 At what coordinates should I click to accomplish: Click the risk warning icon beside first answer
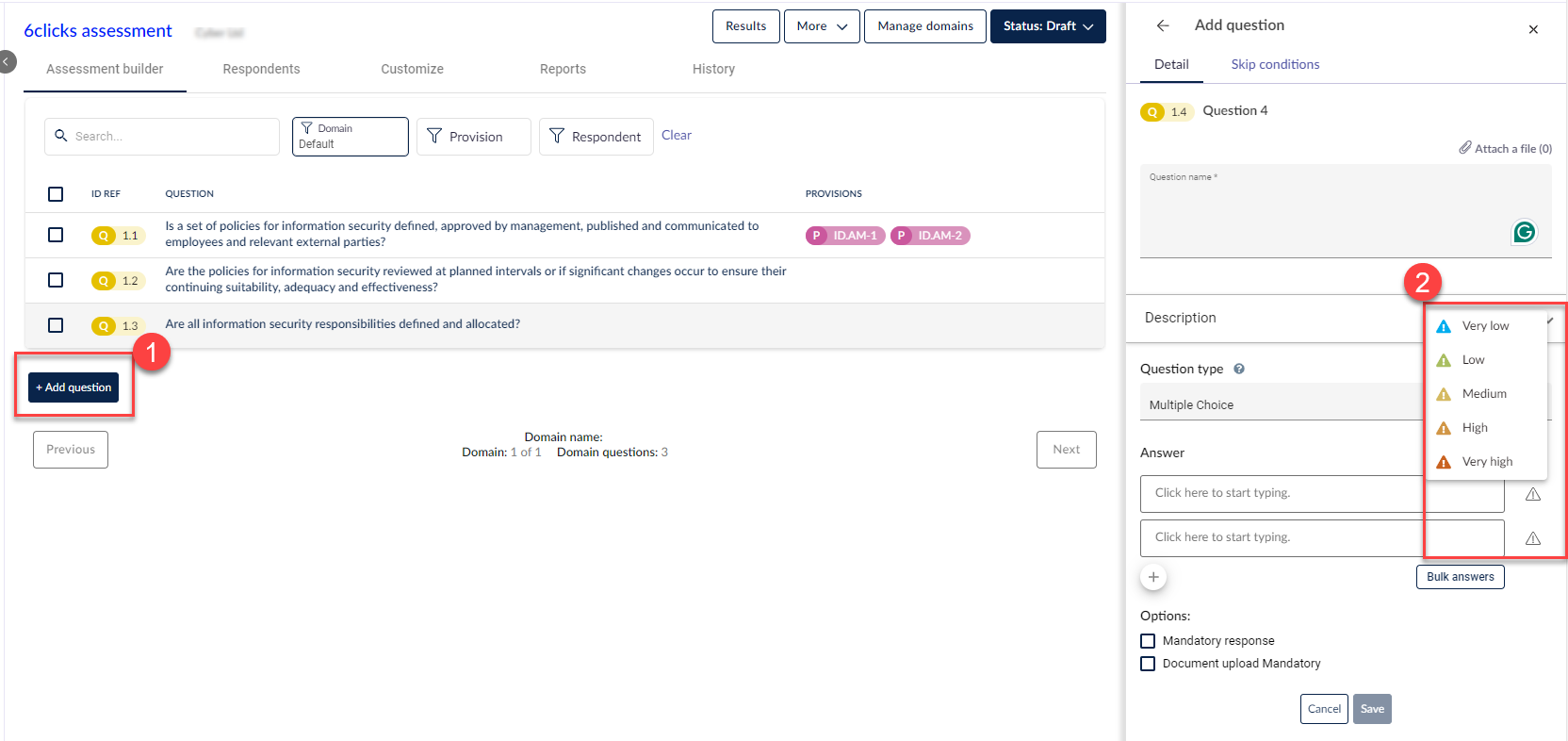point(1533,494)
